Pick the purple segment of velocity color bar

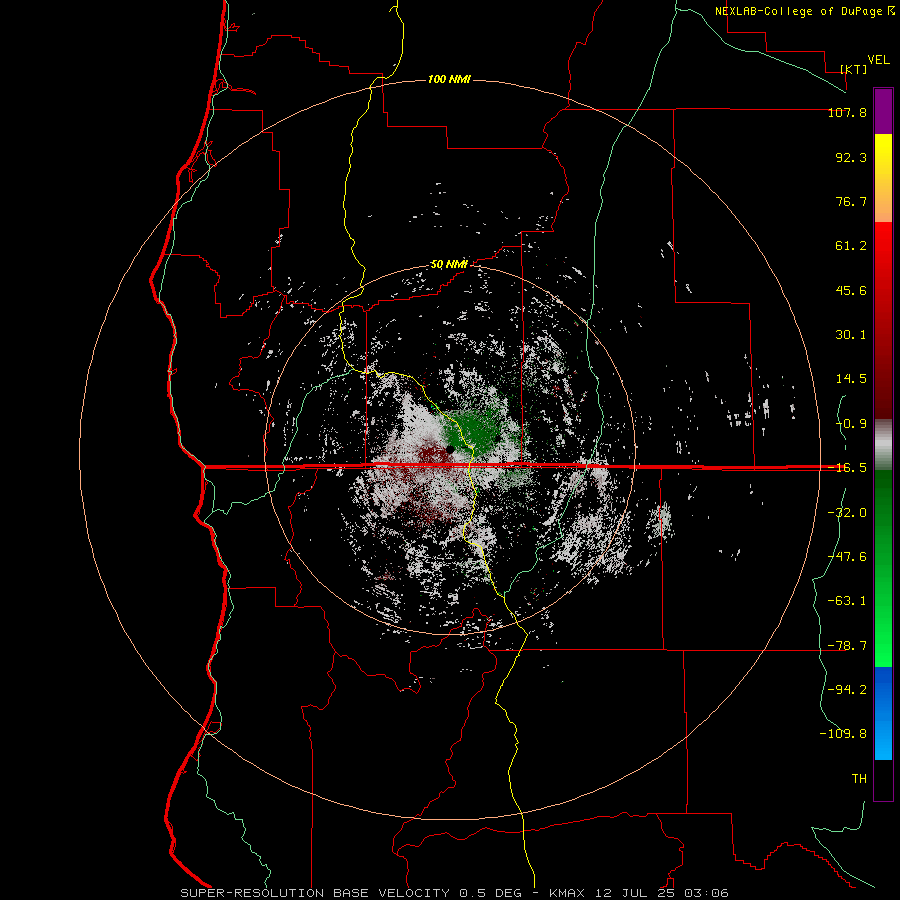[x=883, y=111]
